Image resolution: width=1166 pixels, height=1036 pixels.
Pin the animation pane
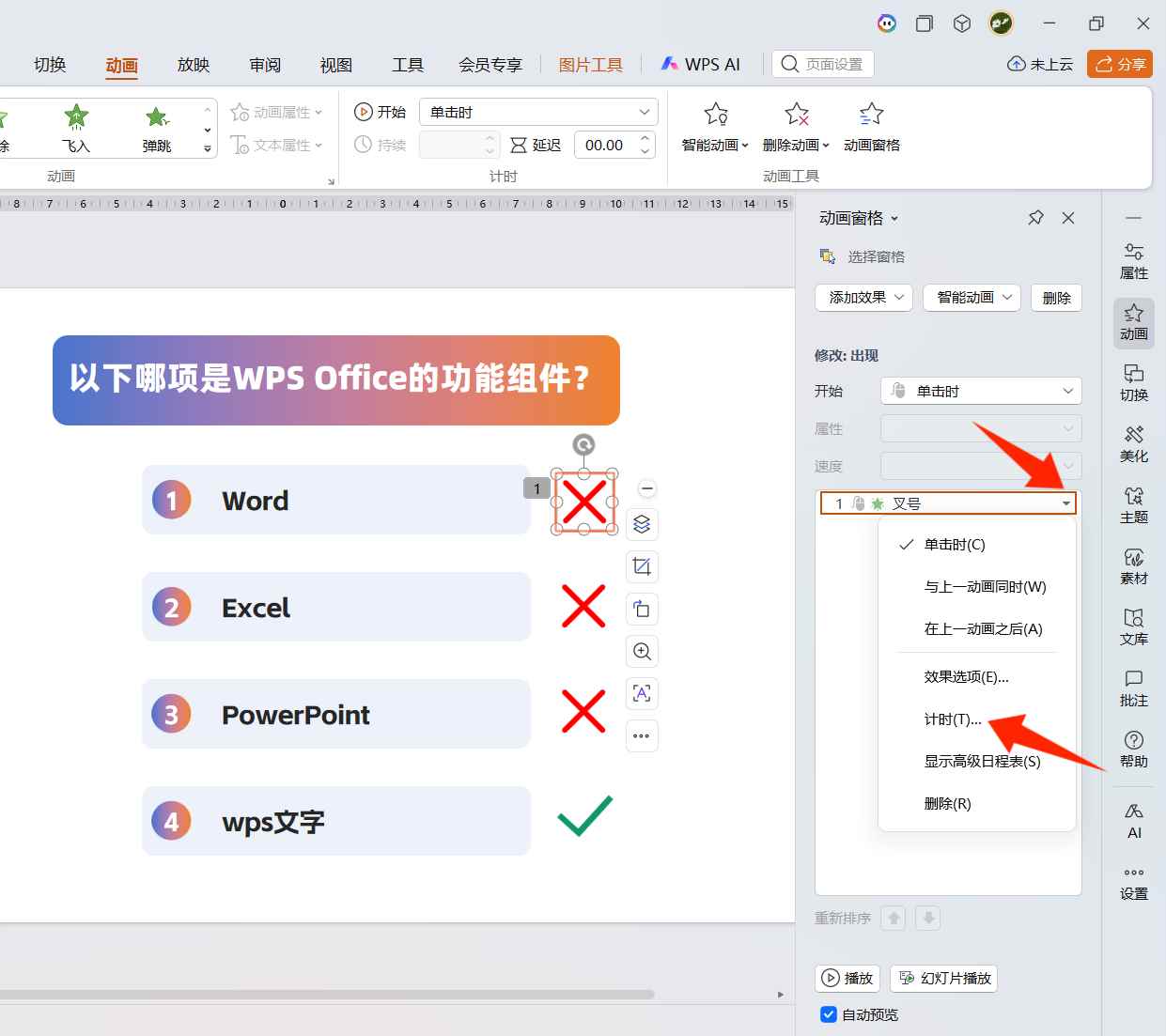coord(1035,218)
